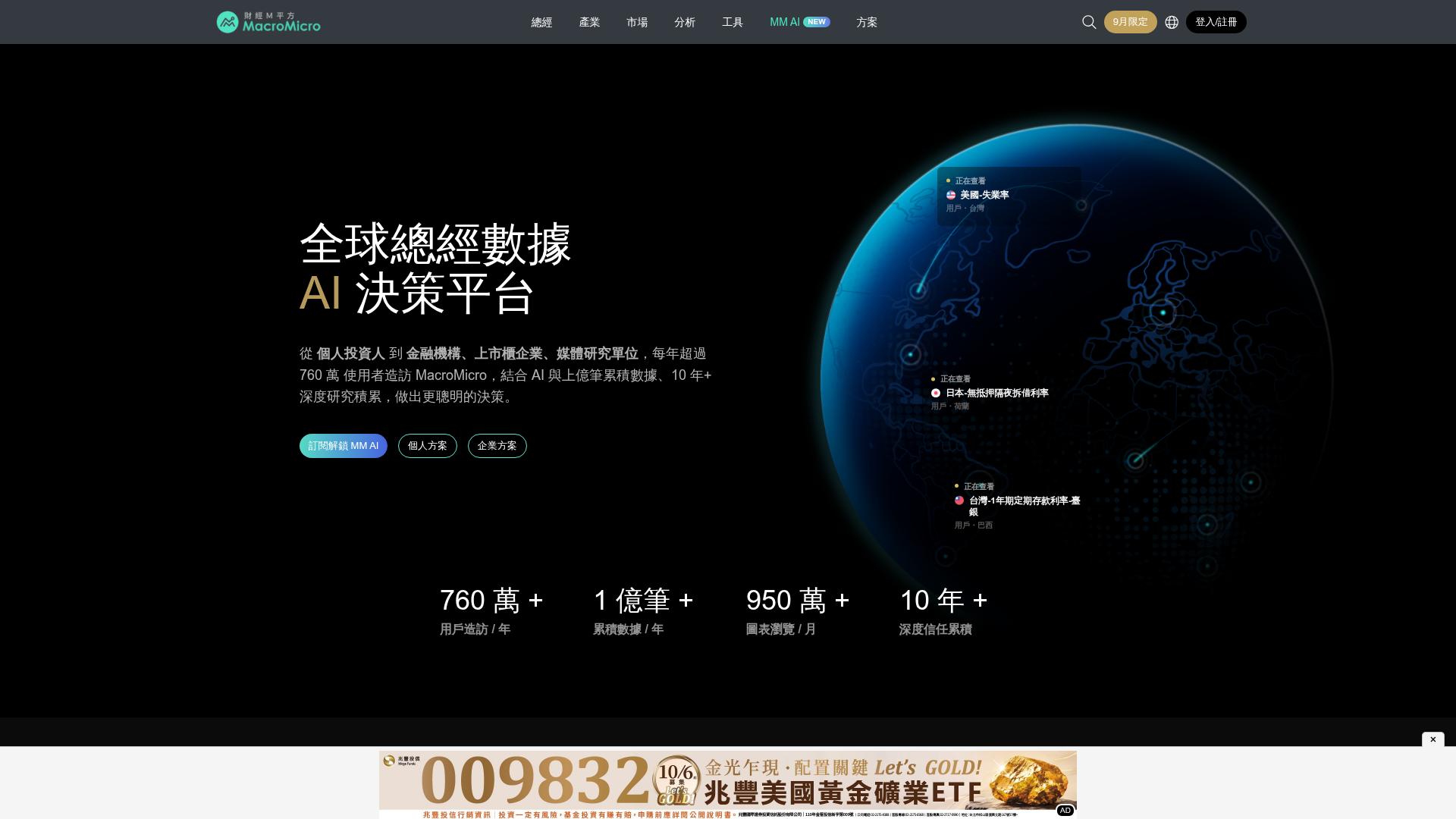The height and width of the screenshot is (819, 1456).
Task: Close the bottom ad banner
Action: (x=1432, y=739)
